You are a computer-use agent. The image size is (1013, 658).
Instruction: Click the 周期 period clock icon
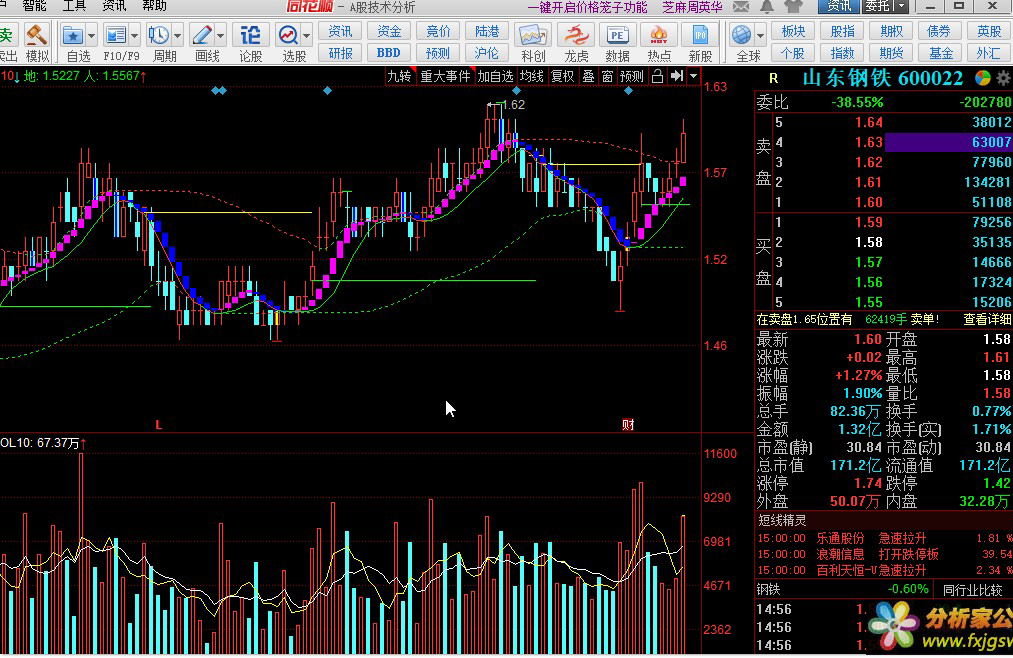(158, 35)
